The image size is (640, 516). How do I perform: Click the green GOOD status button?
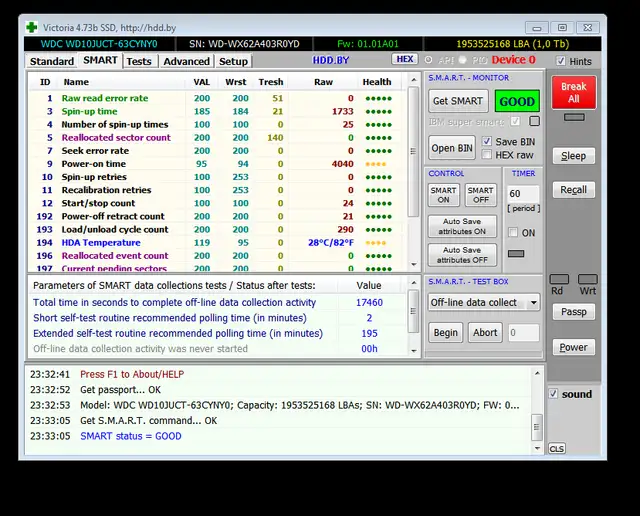tap(517, 101)
